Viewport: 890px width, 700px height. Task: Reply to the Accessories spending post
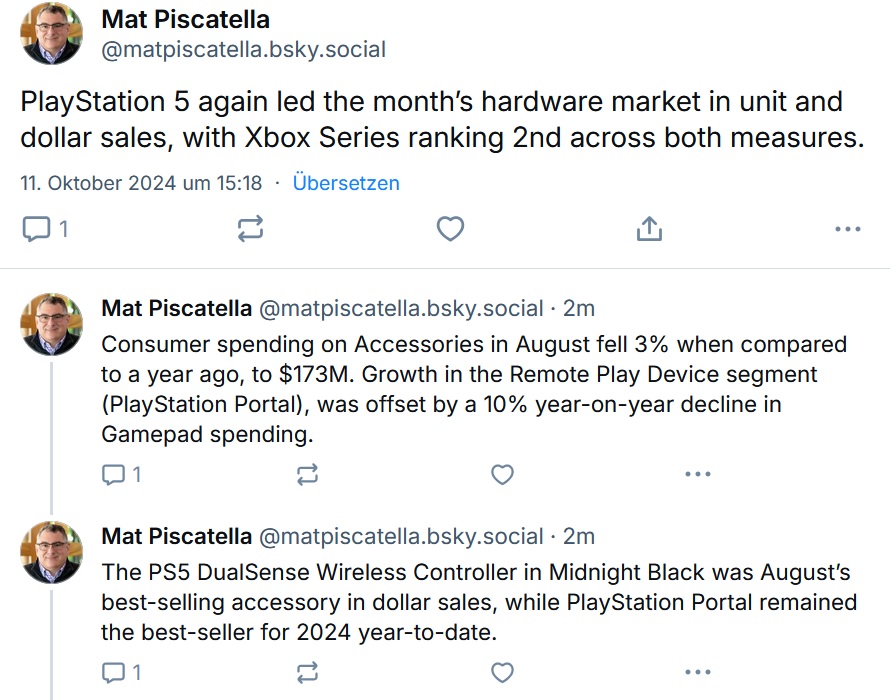click(121, 474)
